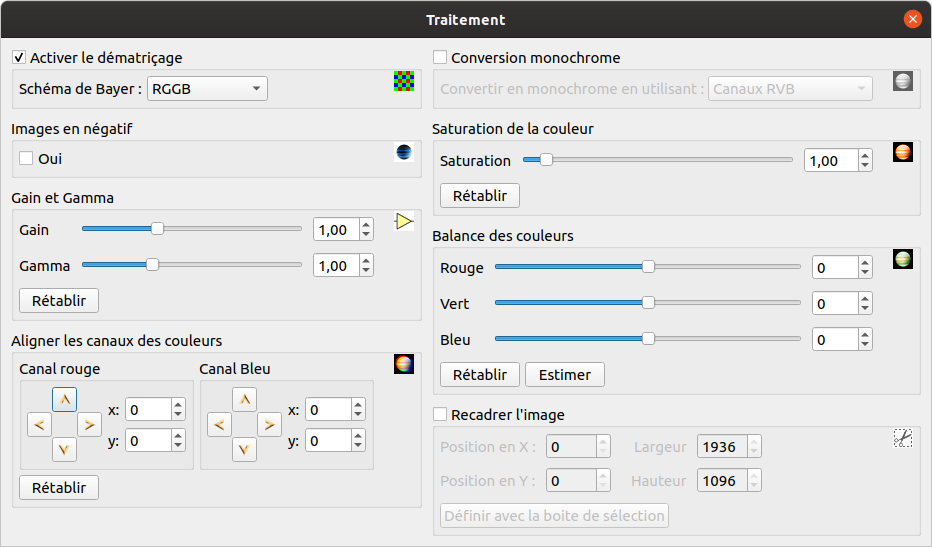Toggle the Recadrer l'image checkbox
The height and width of the screenshot is (547, 932).
(440, 414)
